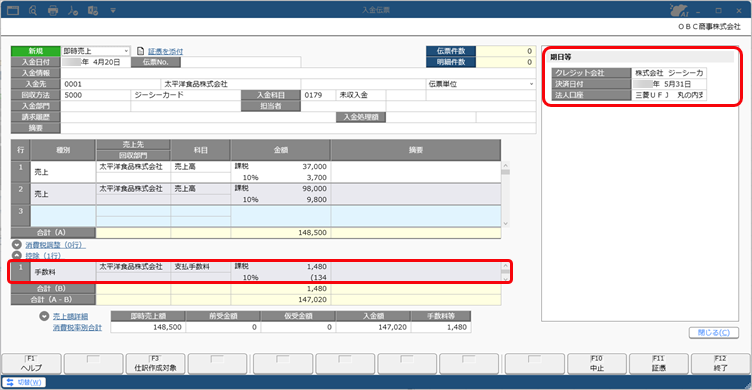Click the F11 証憑 button
Image resolution: width=752 pixels, height=390 pixels.
(658, 364)
